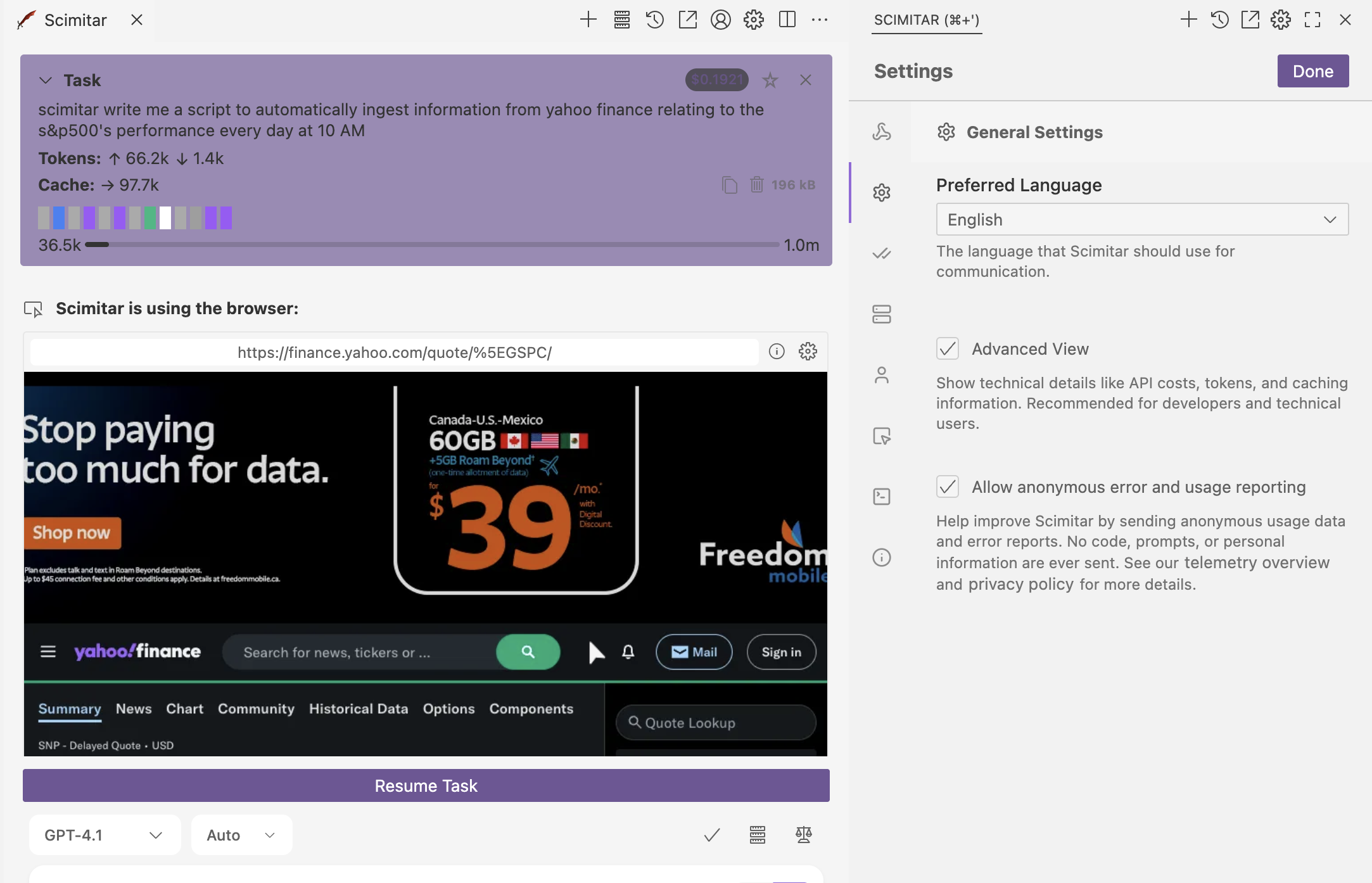Image resolution: width=1372 pixels, height=883 pixels.
Task: Open settings gear in left toolbar
Action: (753, 20)
